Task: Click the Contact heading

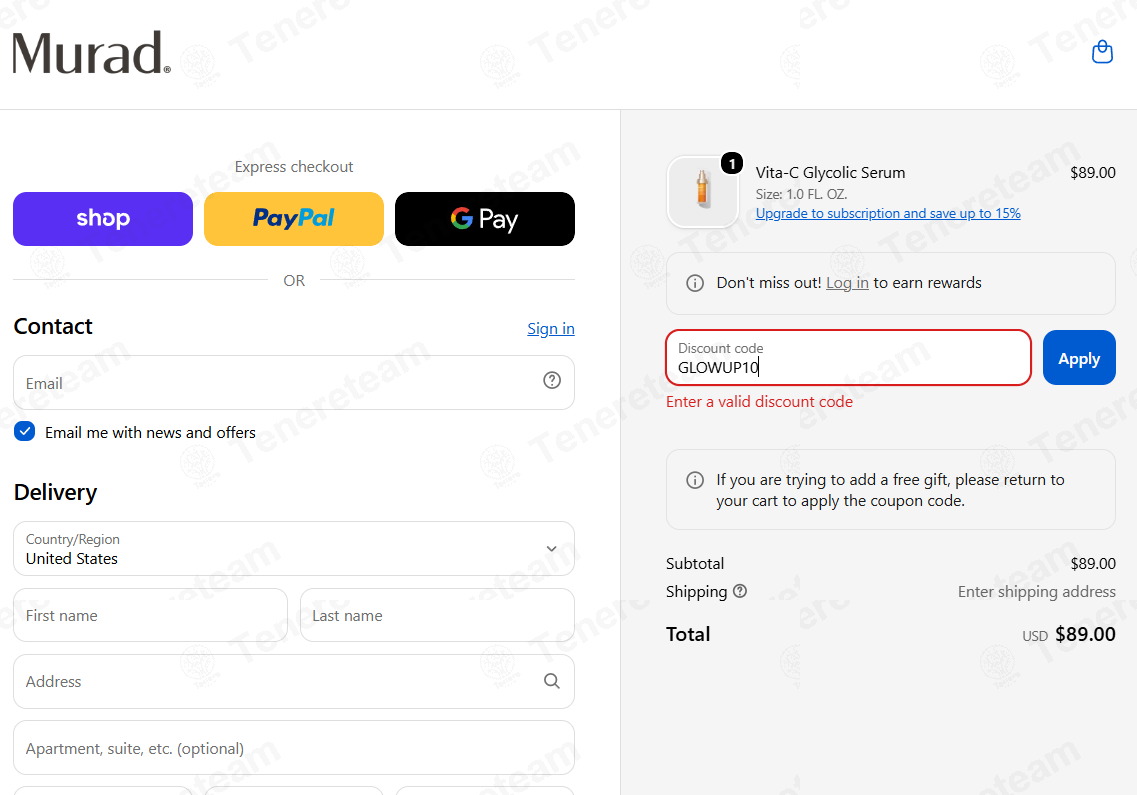Action: [53, 326]
